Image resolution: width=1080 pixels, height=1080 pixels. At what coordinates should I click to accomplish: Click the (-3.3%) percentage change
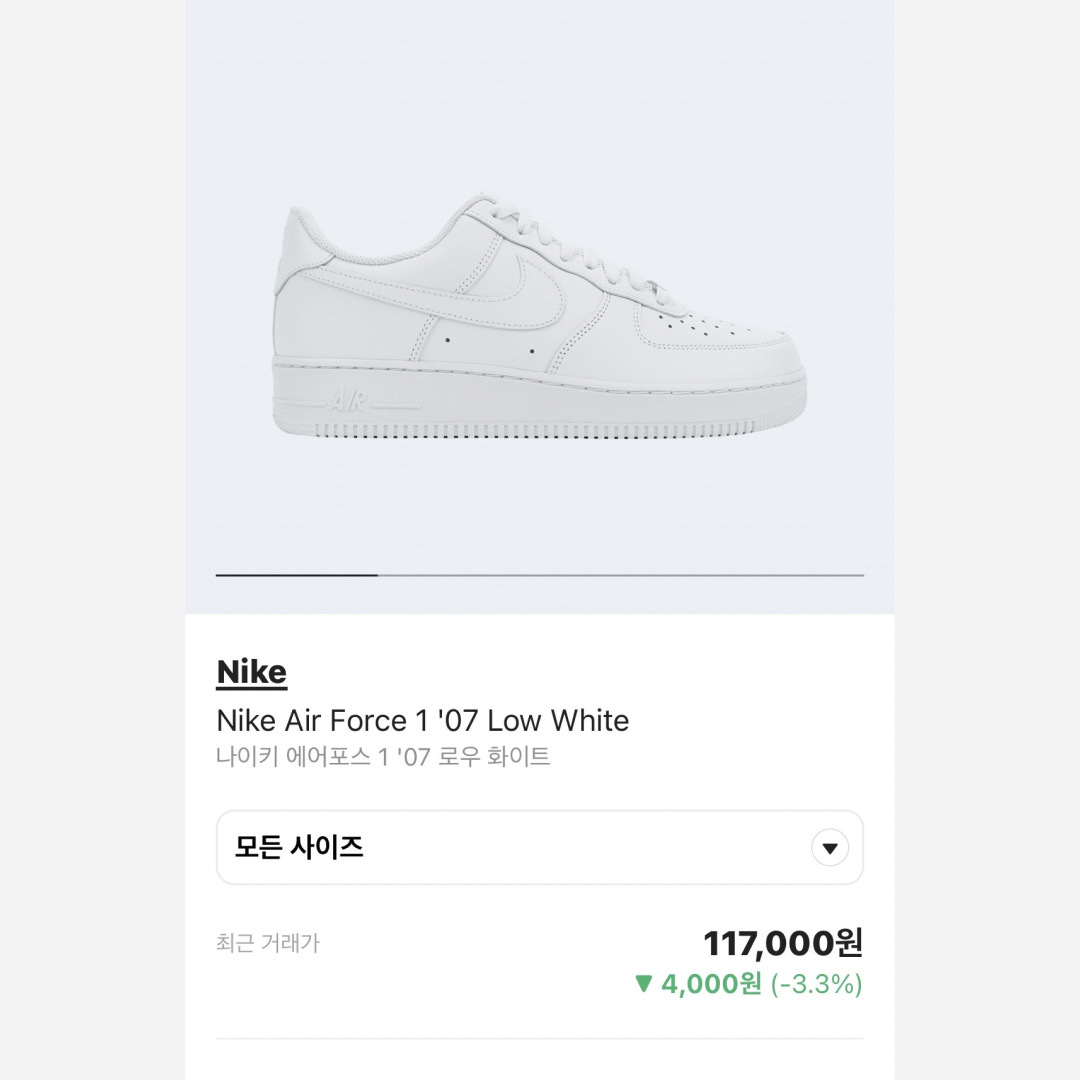pos(816,984)
